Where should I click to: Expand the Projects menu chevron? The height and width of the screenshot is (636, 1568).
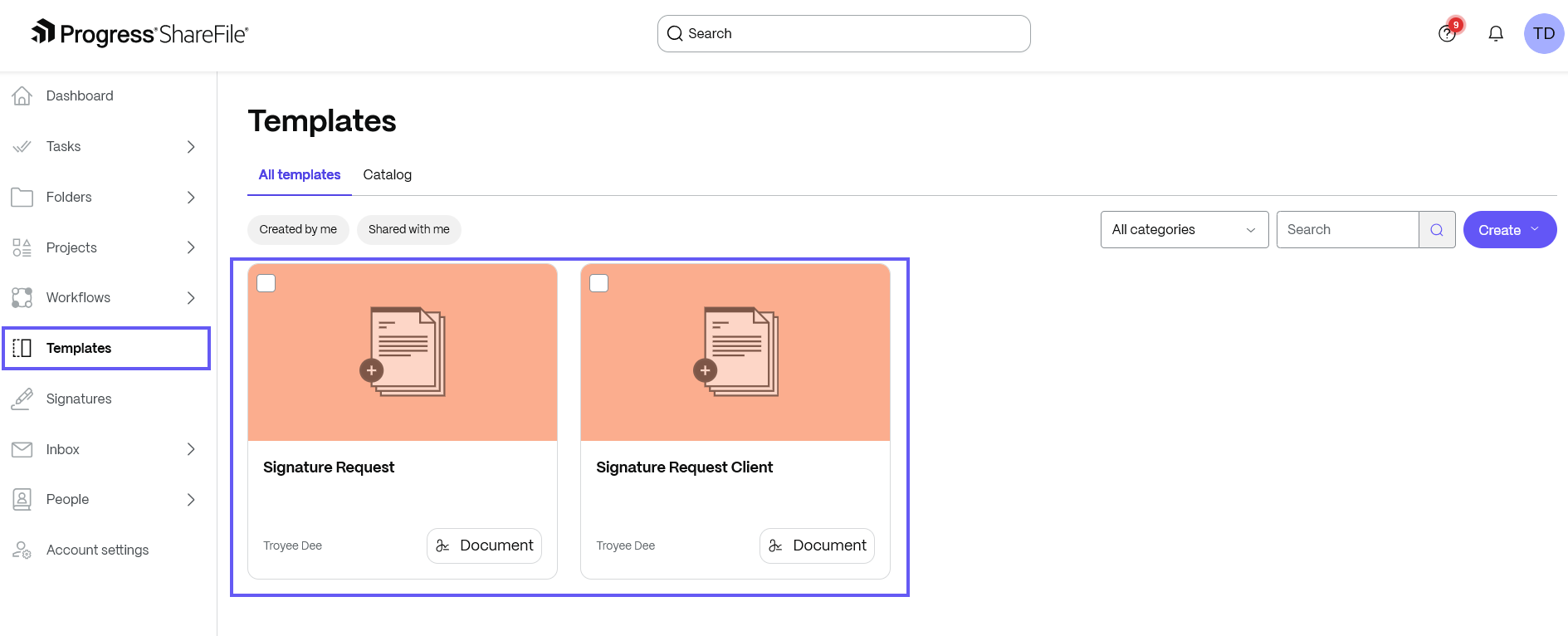pyautogui.click(x=191, y=247)
